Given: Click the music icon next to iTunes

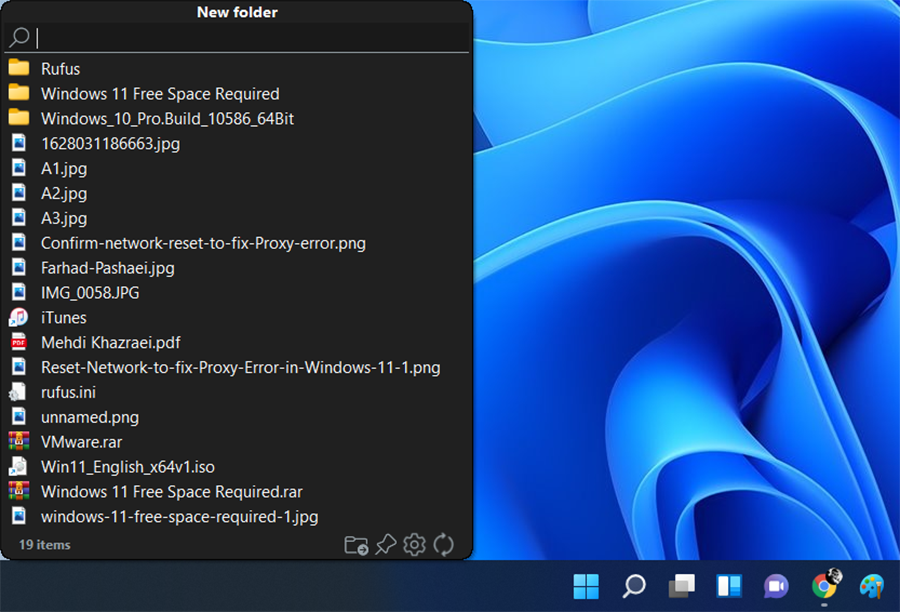Looking at the screenshot, I should (x=21, y=317).
